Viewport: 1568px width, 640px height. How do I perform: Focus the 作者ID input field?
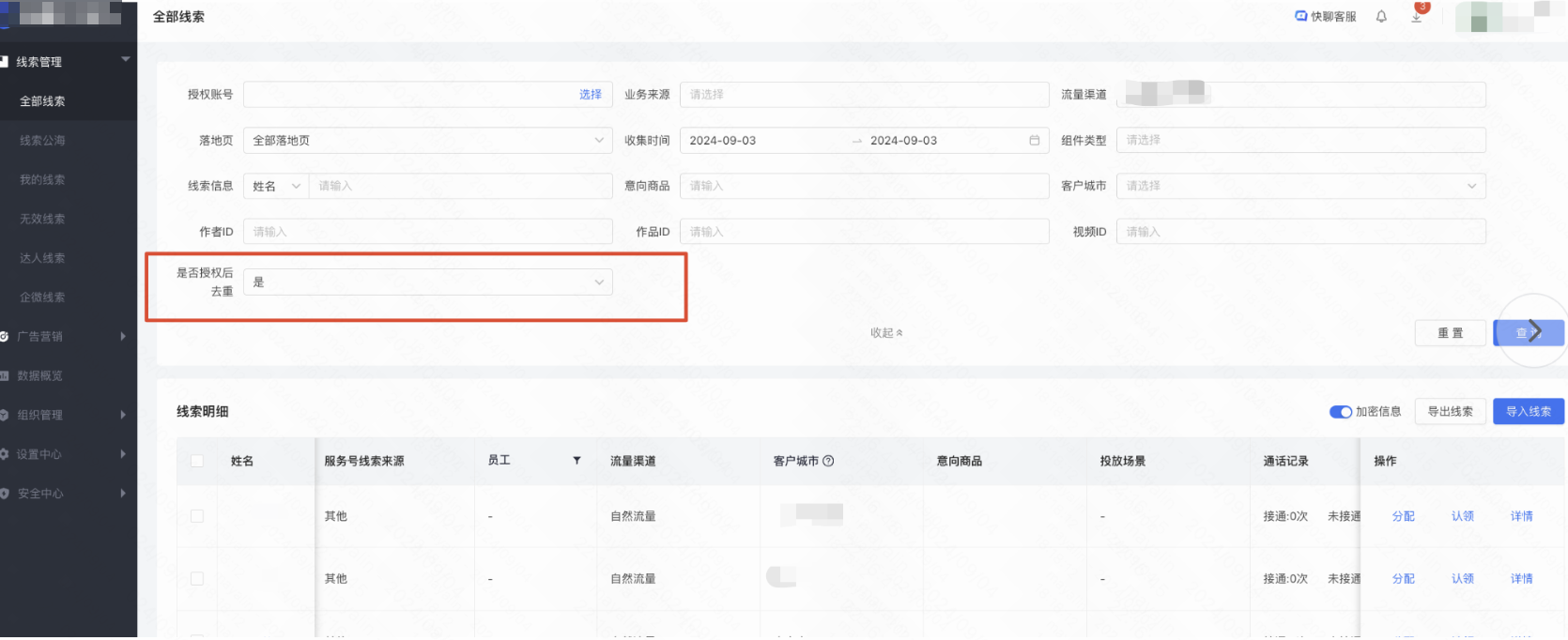tap(427, 232)
